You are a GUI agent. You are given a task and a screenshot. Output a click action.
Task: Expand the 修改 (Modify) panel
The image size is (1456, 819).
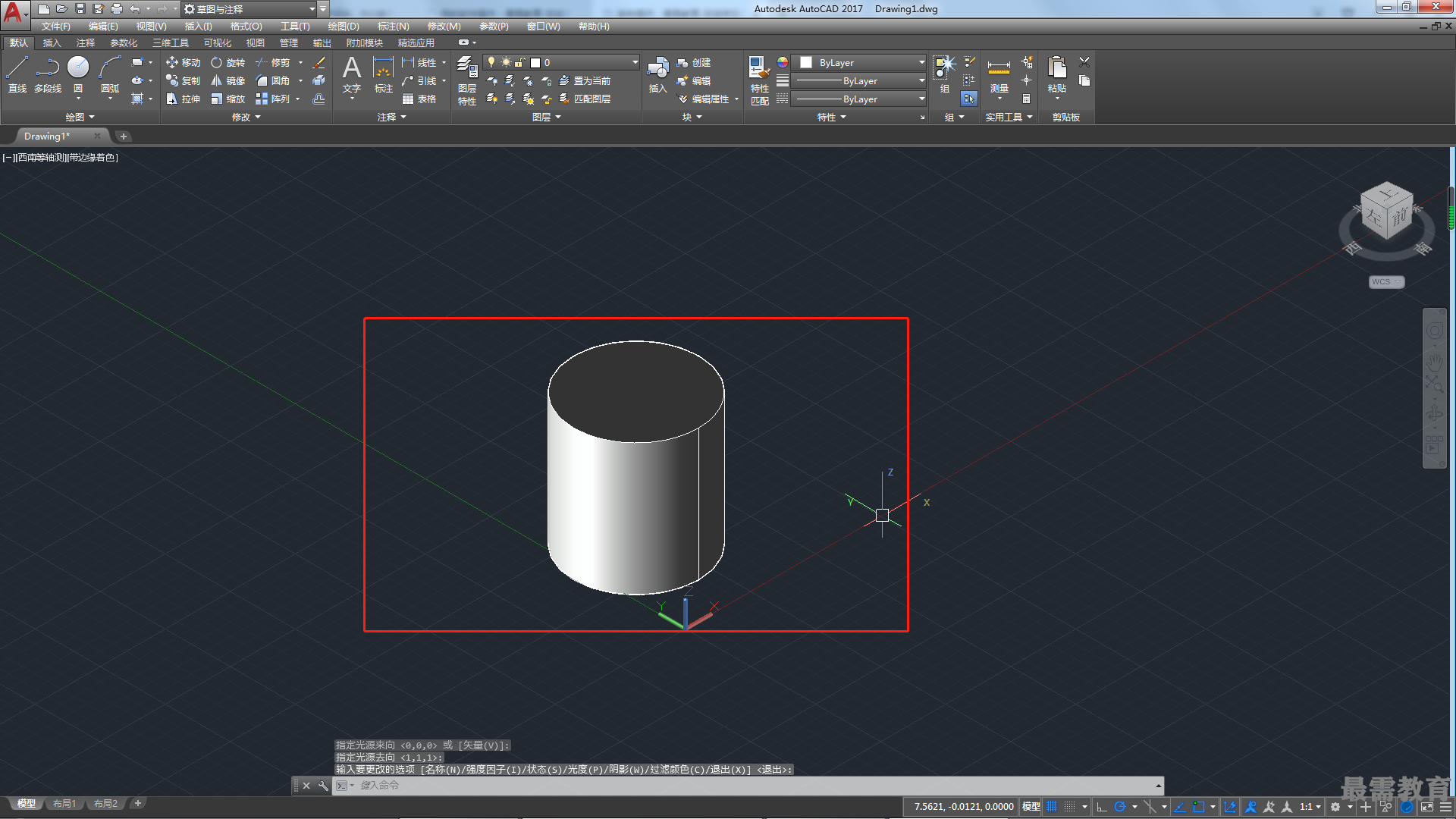tap(246, 117)
